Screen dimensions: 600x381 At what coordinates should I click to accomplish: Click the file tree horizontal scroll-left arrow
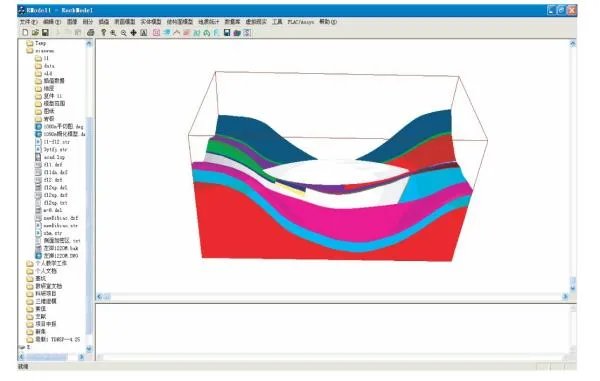pos(21,357)
